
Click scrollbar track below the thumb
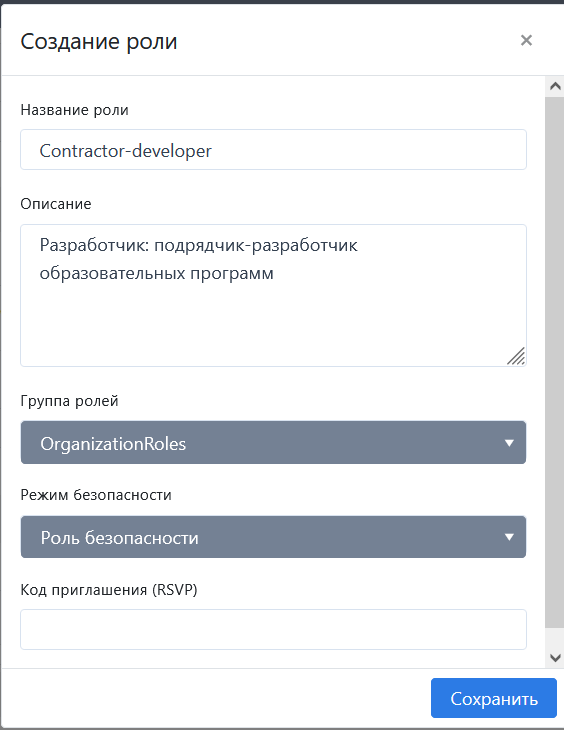pos(555,638)
